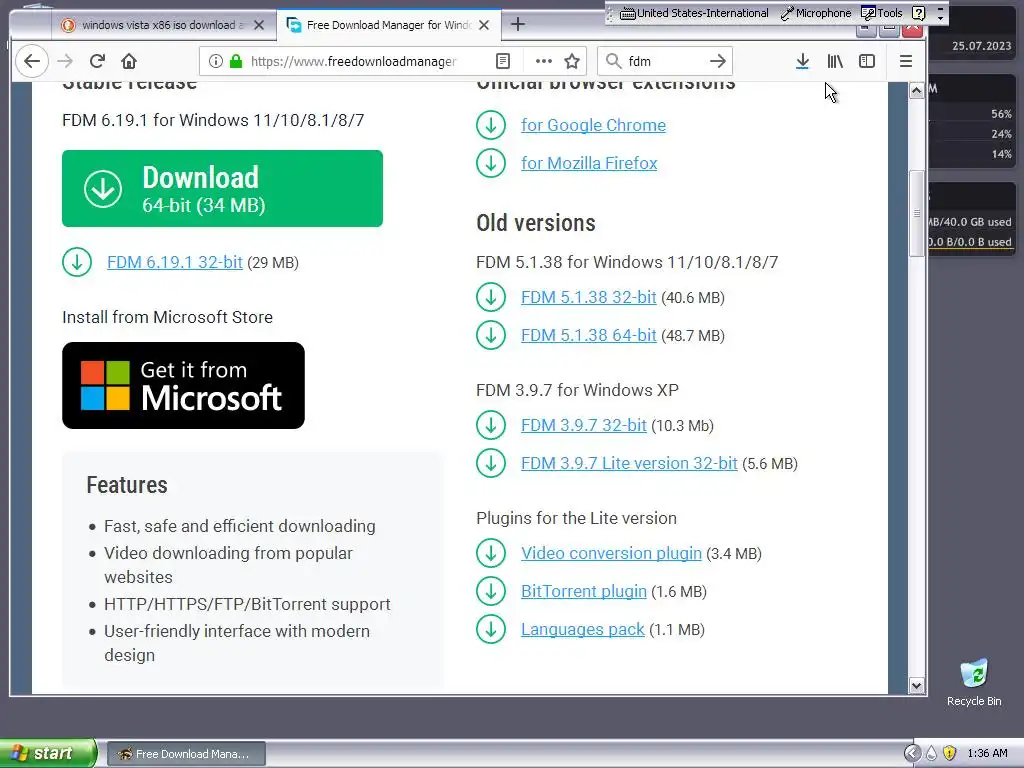Select Free Download Manager taskbar button
Image resolution: width=1024 pixels, height=768 pixels.
pyautogui.click(x=186, y=754)
